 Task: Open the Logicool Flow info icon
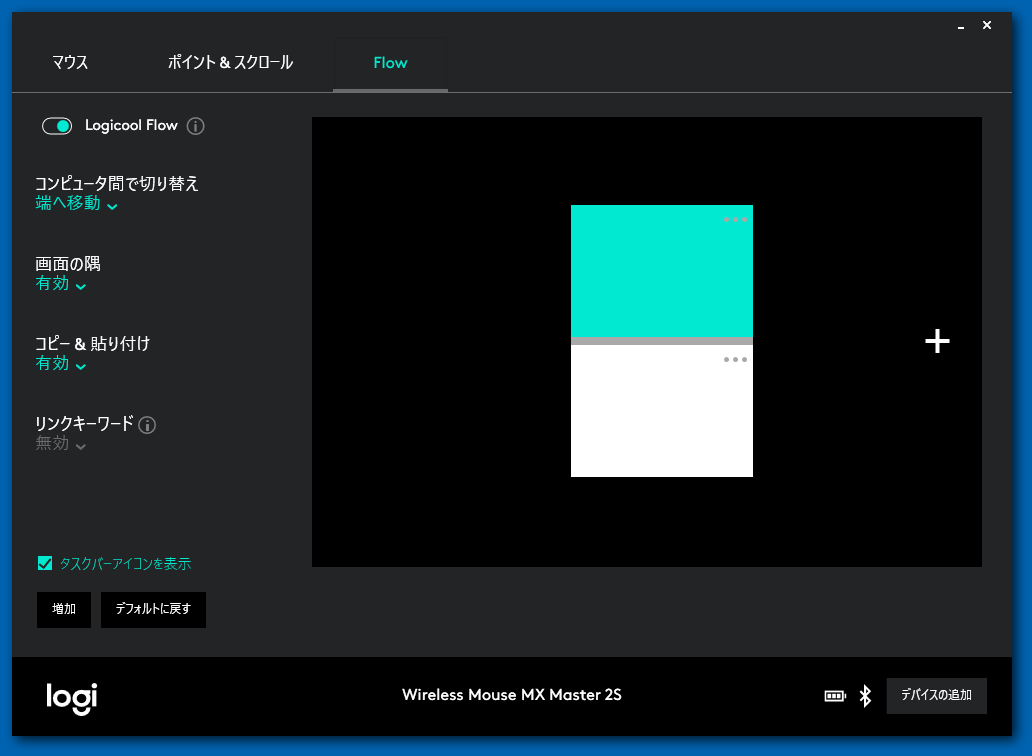point(195,126)
